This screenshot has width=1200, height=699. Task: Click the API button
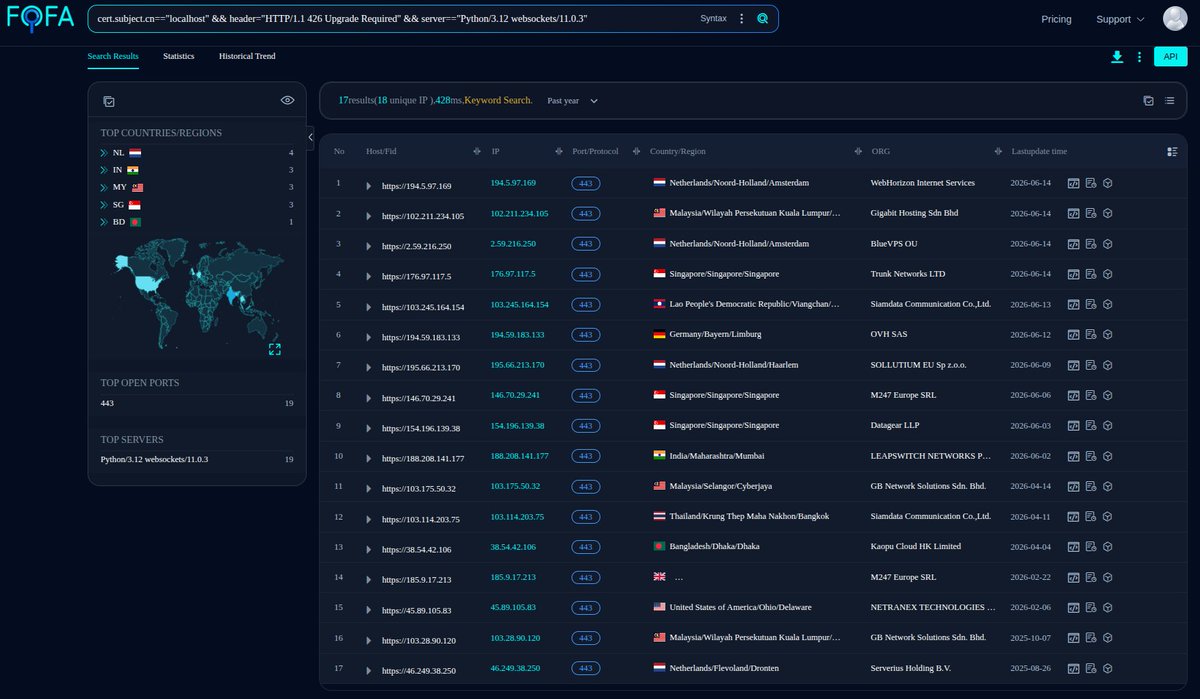[1170, 57]
